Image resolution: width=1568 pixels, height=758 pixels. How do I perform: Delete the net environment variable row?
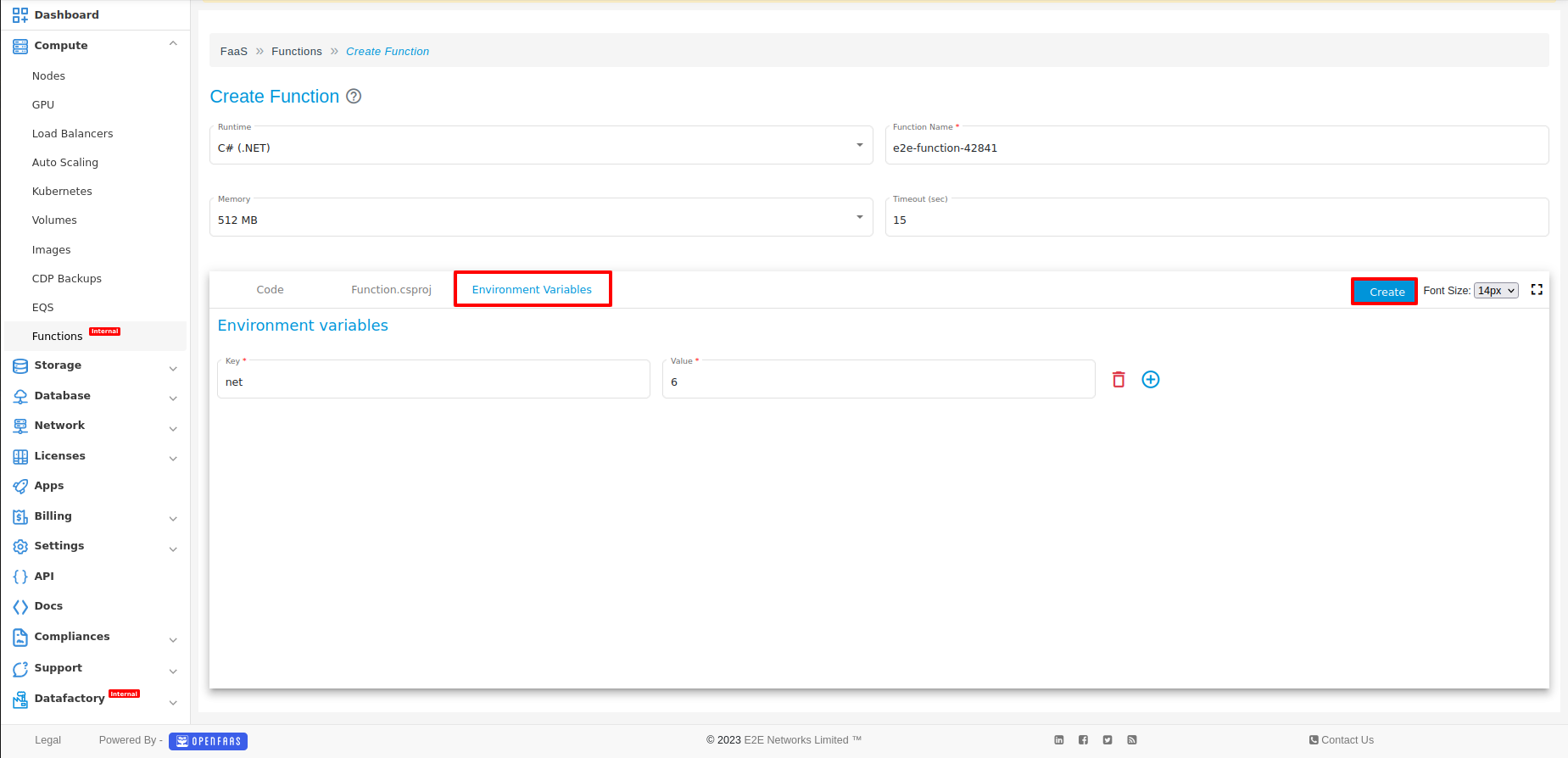[x=1119, y=380]
